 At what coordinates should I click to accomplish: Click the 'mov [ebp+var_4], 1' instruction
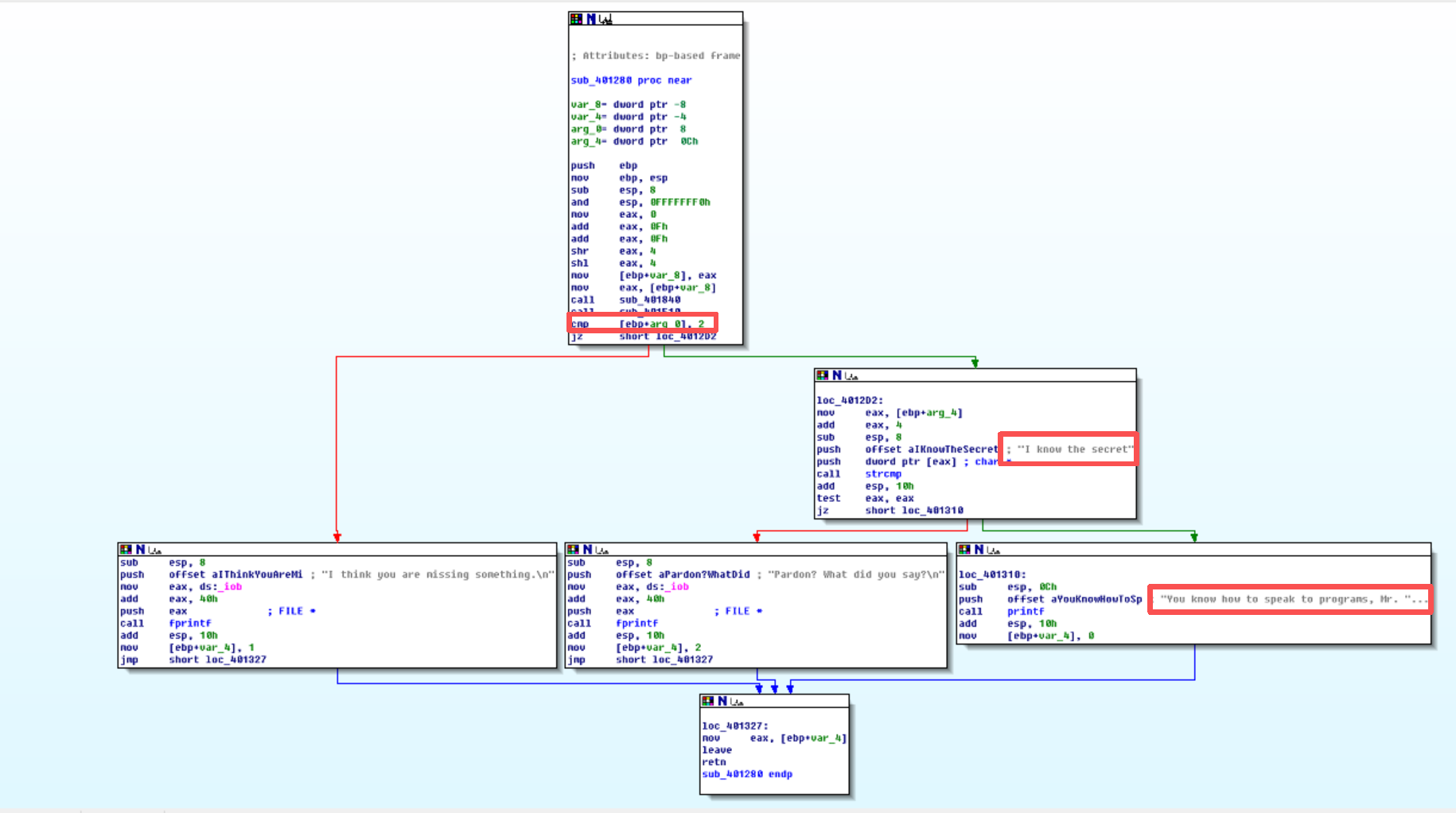click(x=187, y=648)
